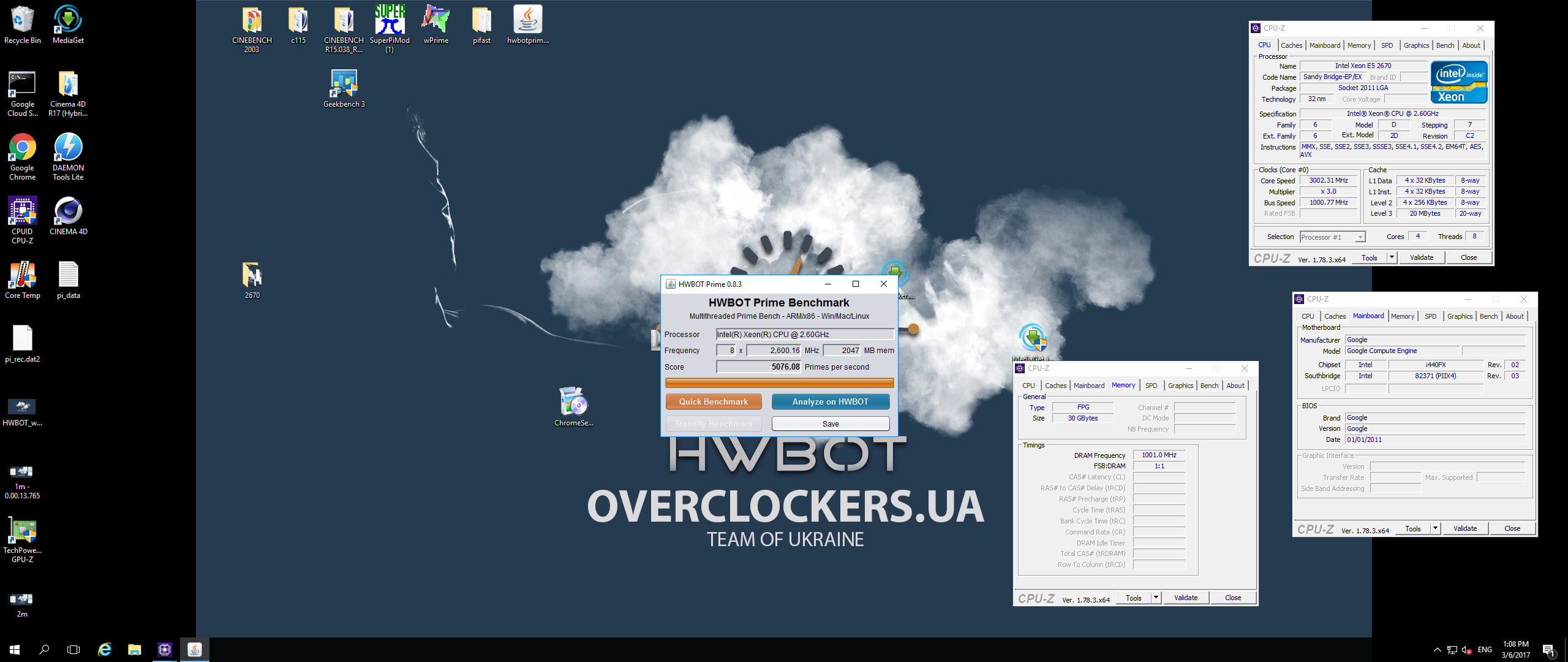The width and height of the screenshot is (1568, 662).
Task: Expand Tools dropdown arrow in Mainboard tab window
Action: (1435, 528)
